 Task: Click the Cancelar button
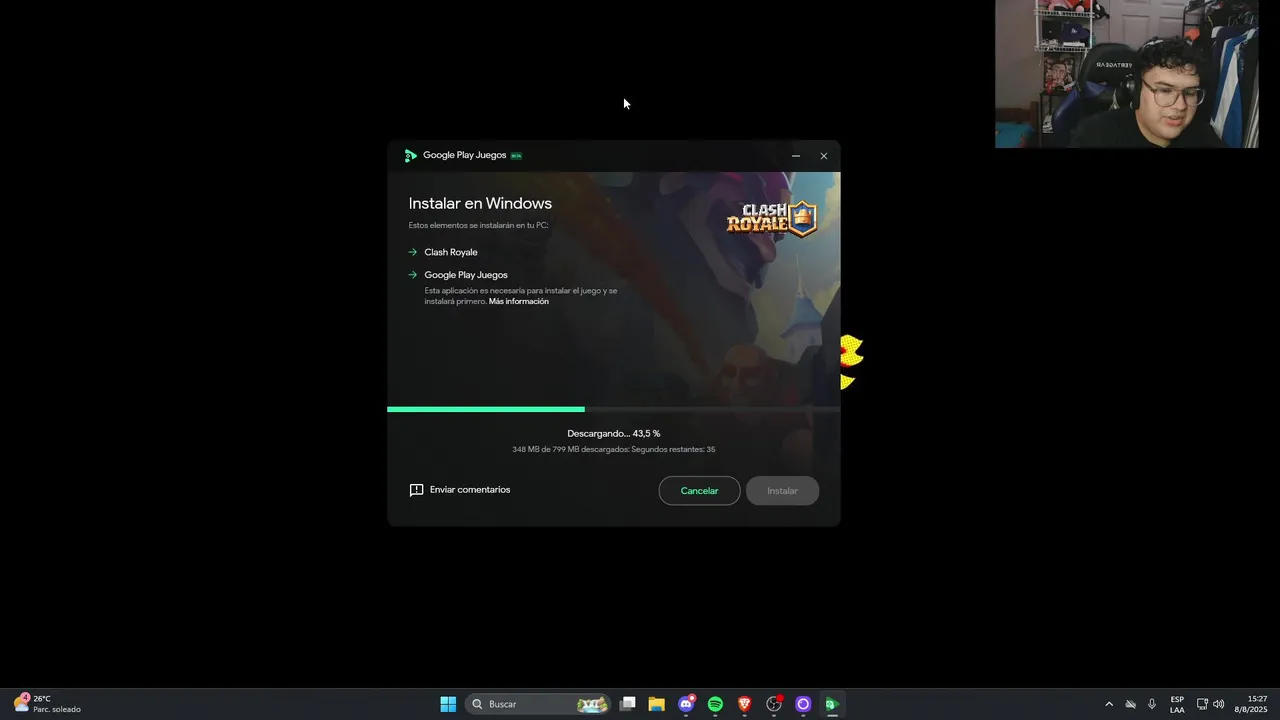coord(699,491)
